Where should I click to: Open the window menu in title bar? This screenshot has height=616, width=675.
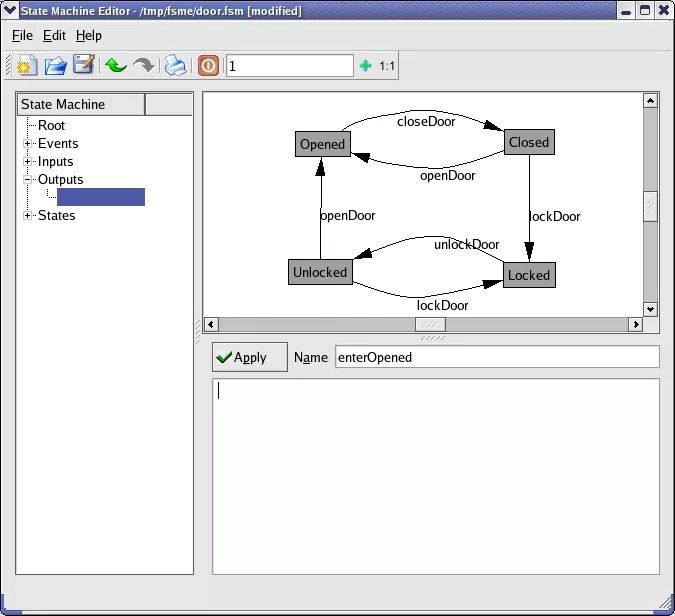tap(9, 10)
